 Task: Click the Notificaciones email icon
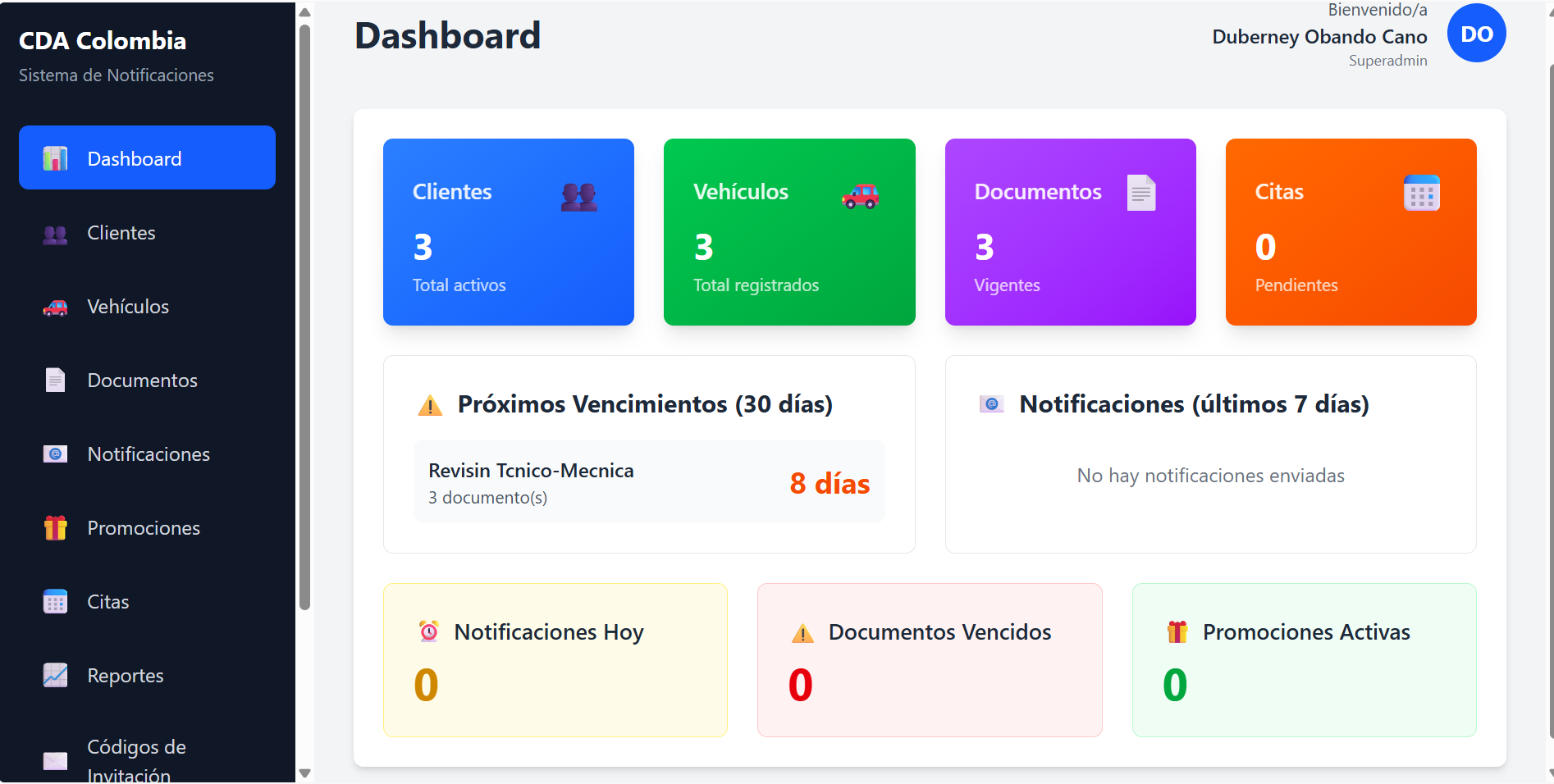point(54,454)
